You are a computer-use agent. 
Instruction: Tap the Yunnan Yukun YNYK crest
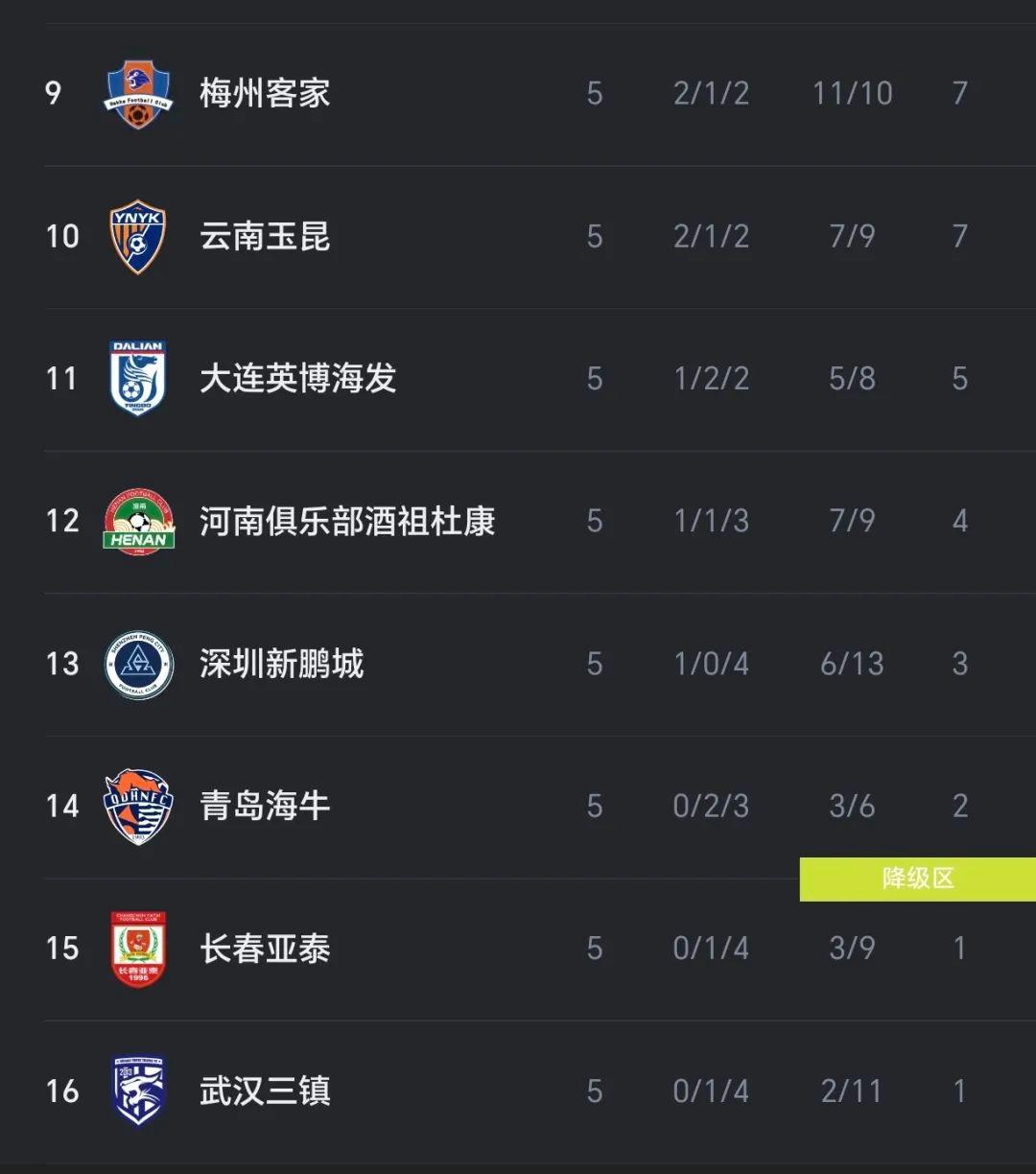139,236
